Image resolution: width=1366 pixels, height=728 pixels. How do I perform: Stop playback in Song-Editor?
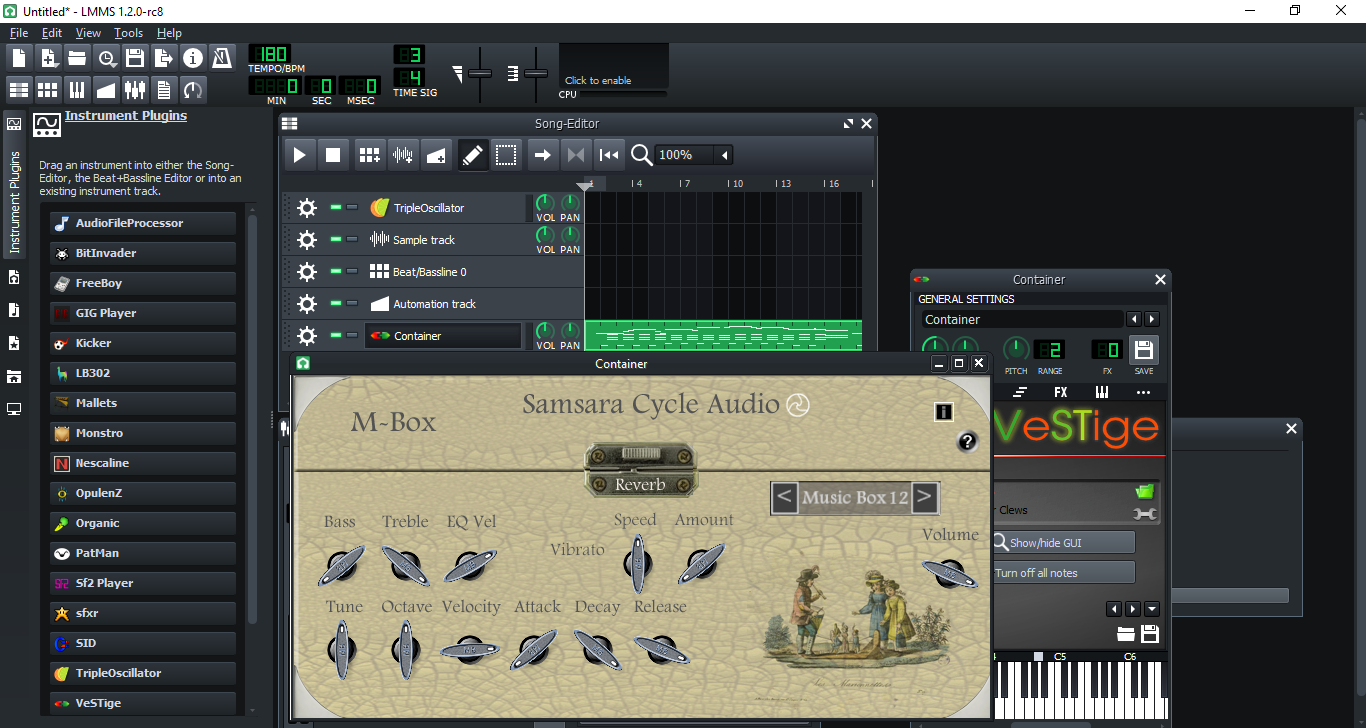[333, 155]
